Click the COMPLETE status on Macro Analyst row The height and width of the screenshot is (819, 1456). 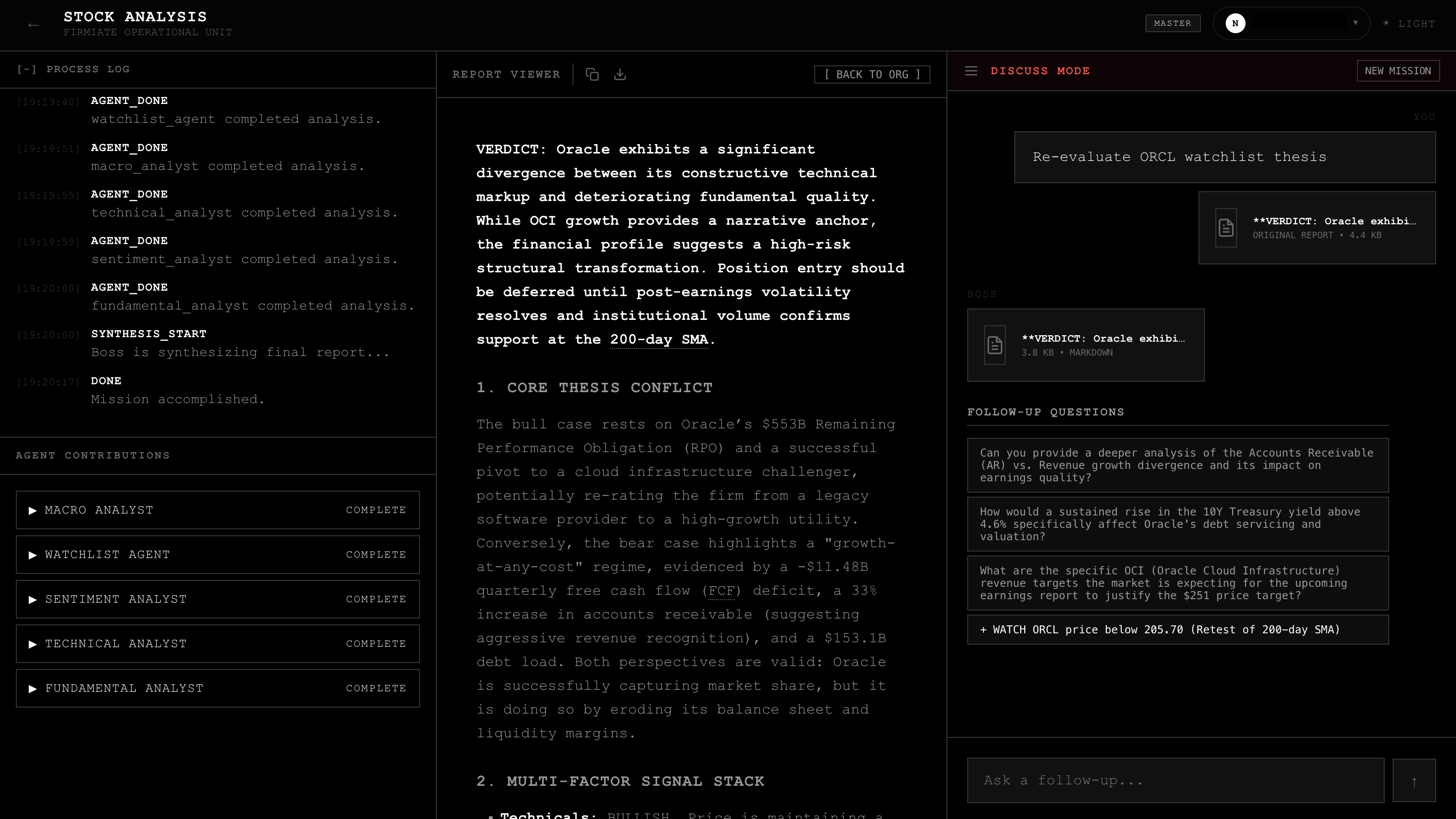[376, 510]
